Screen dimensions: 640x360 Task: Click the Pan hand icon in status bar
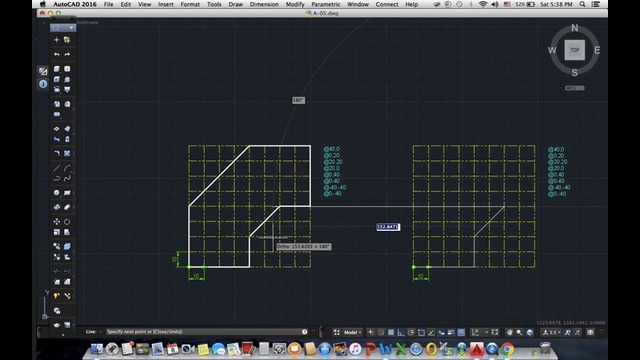509,332
